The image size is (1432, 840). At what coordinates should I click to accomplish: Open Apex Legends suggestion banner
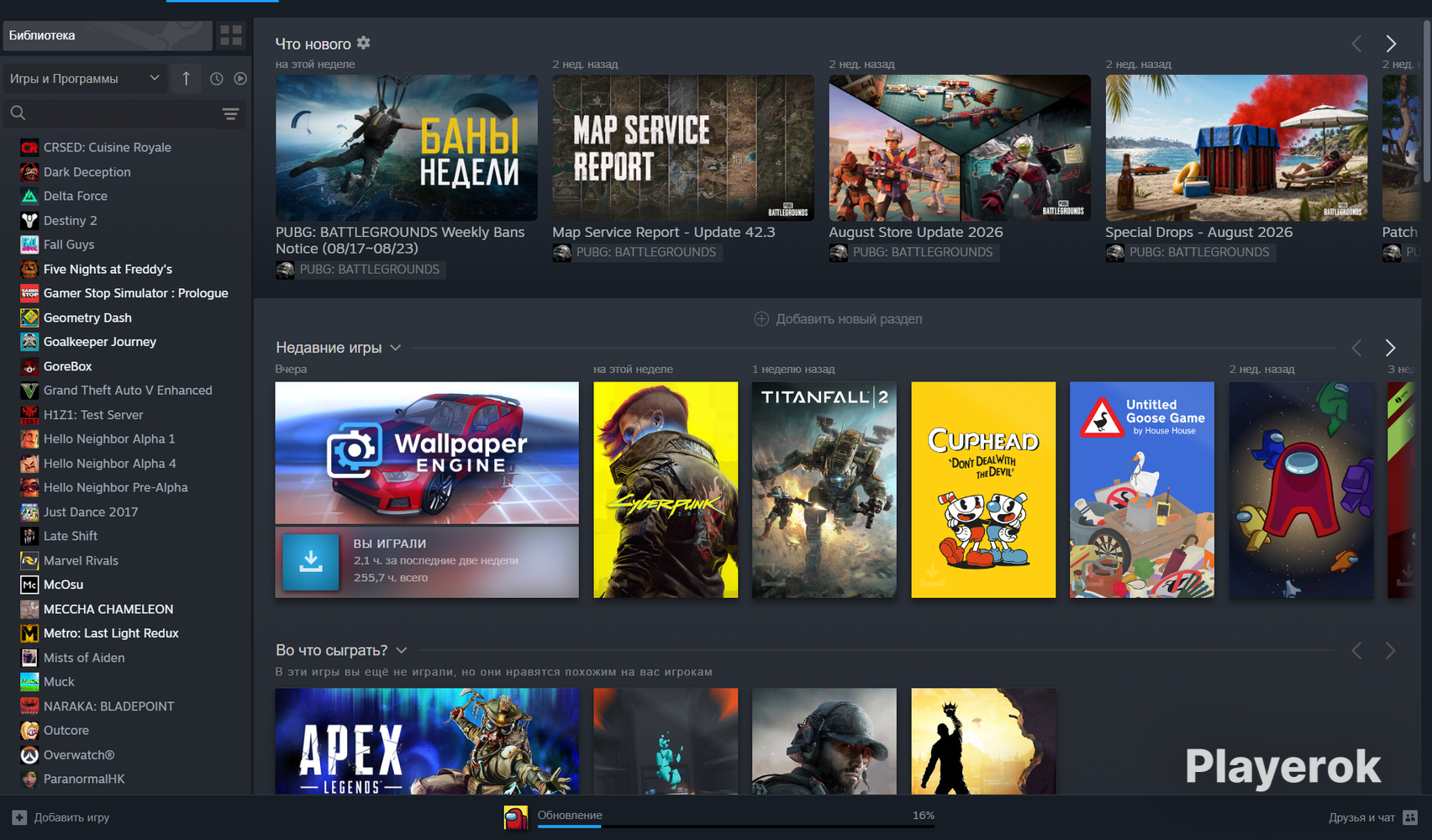click(x=427, y=741)
